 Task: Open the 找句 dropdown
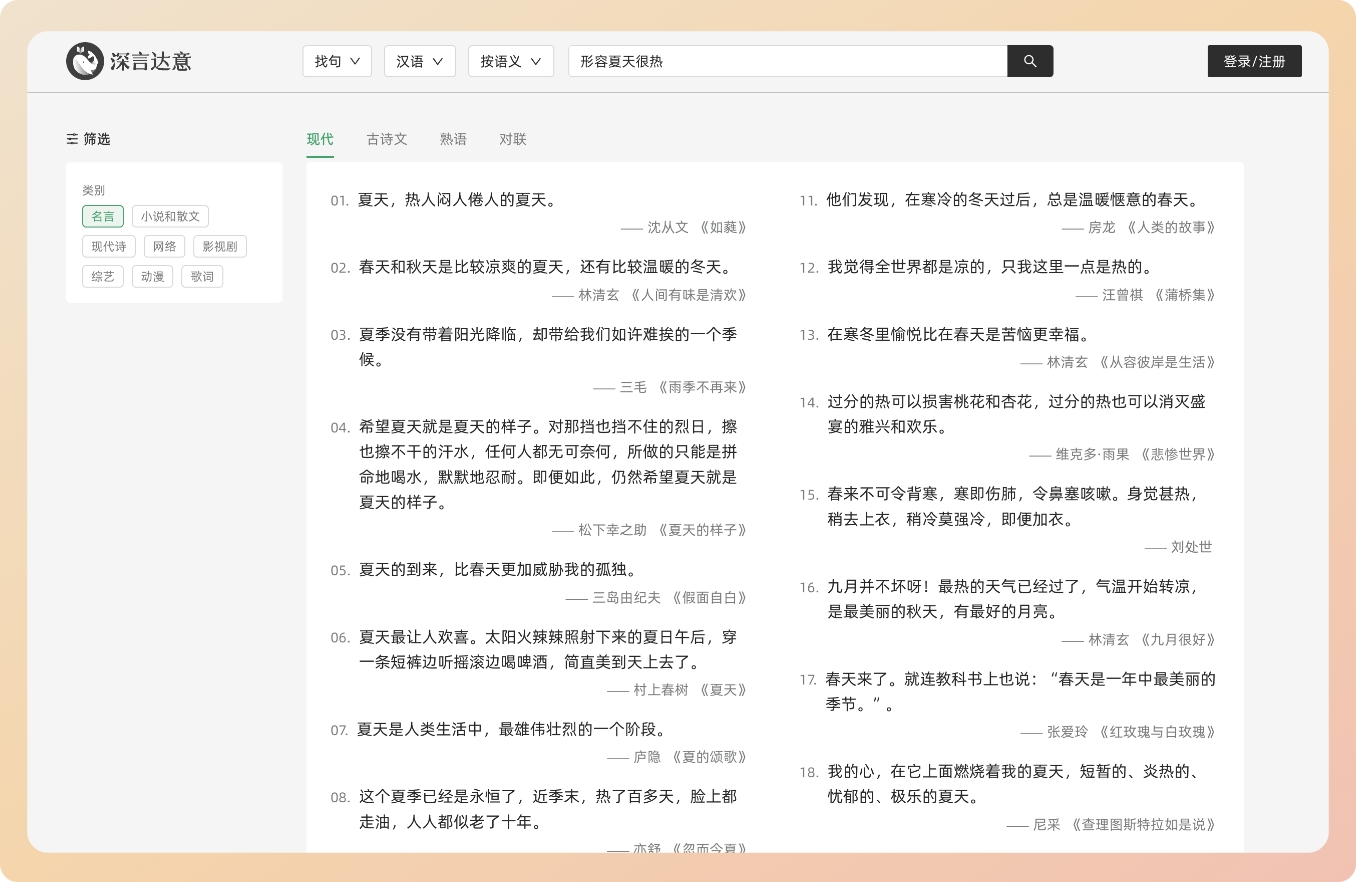337,61
